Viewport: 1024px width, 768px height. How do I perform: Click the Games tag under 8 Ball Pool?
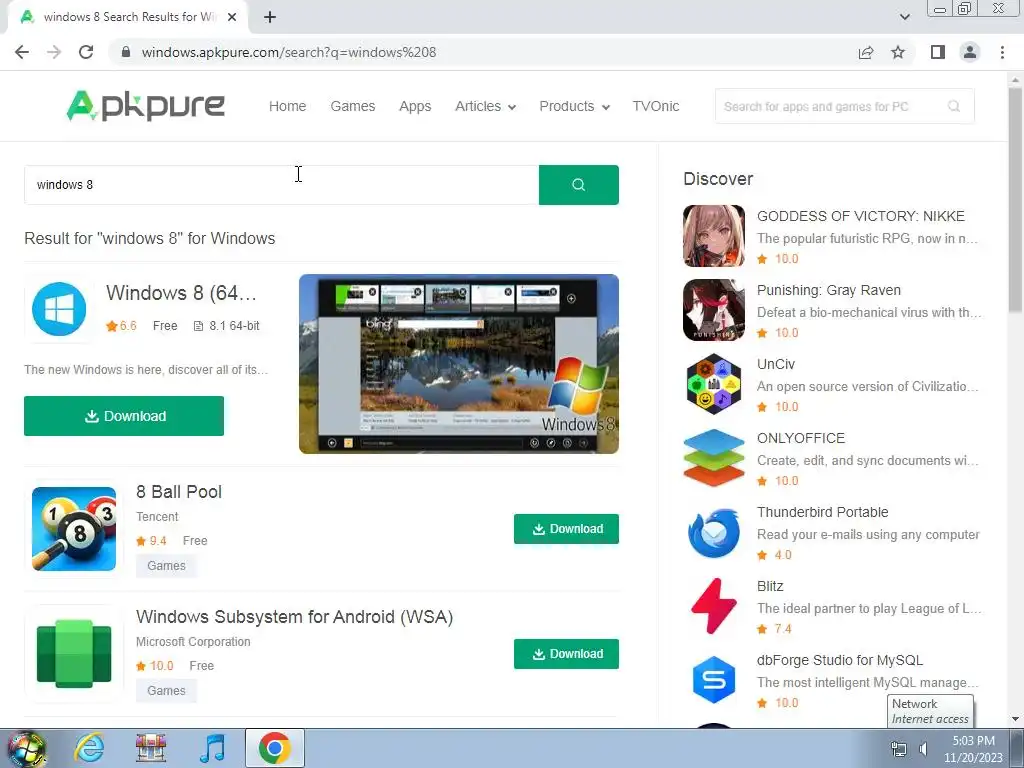coord(166,566)
